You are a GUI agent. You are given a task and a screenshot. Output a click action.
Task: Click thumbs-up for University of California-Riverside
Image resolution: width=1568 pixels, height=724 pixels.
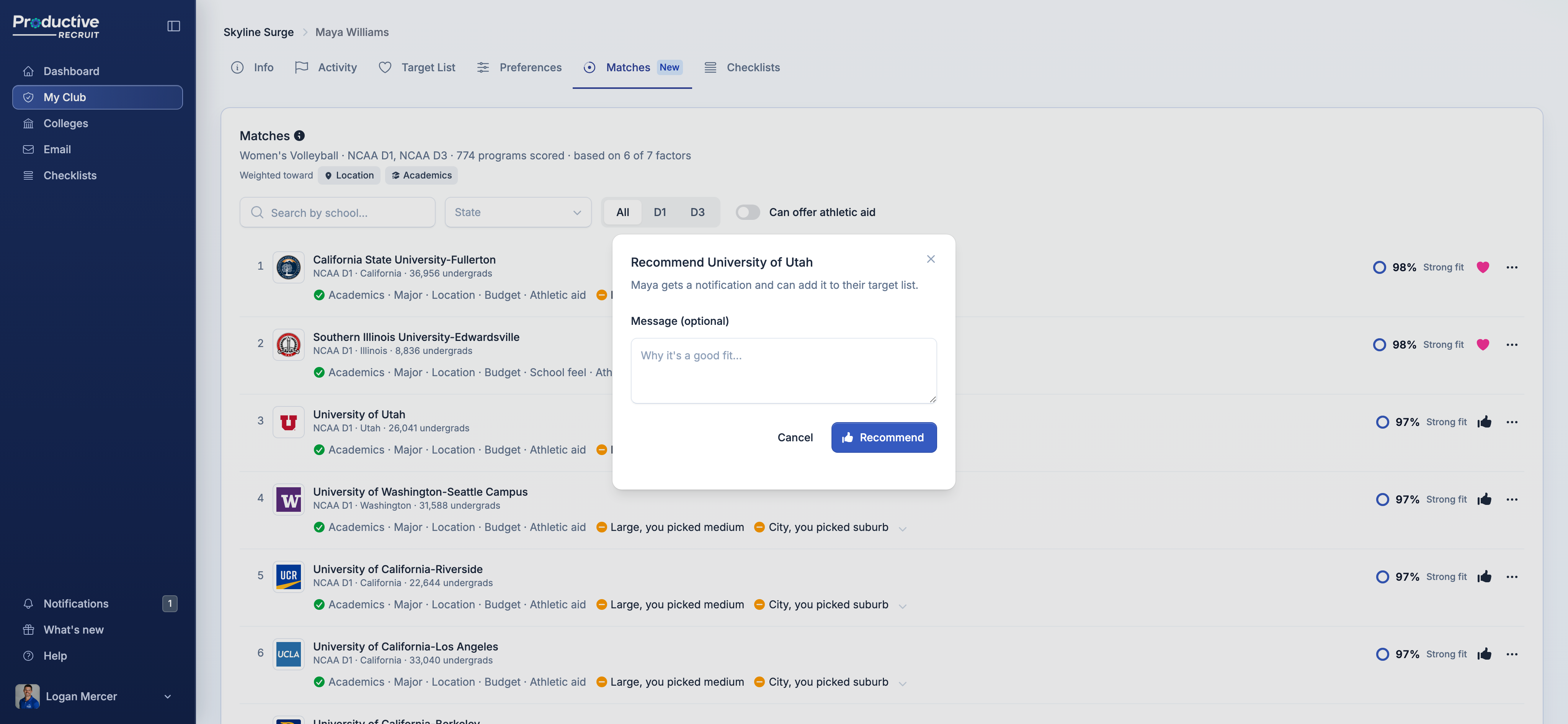(x=1484, y=577)
